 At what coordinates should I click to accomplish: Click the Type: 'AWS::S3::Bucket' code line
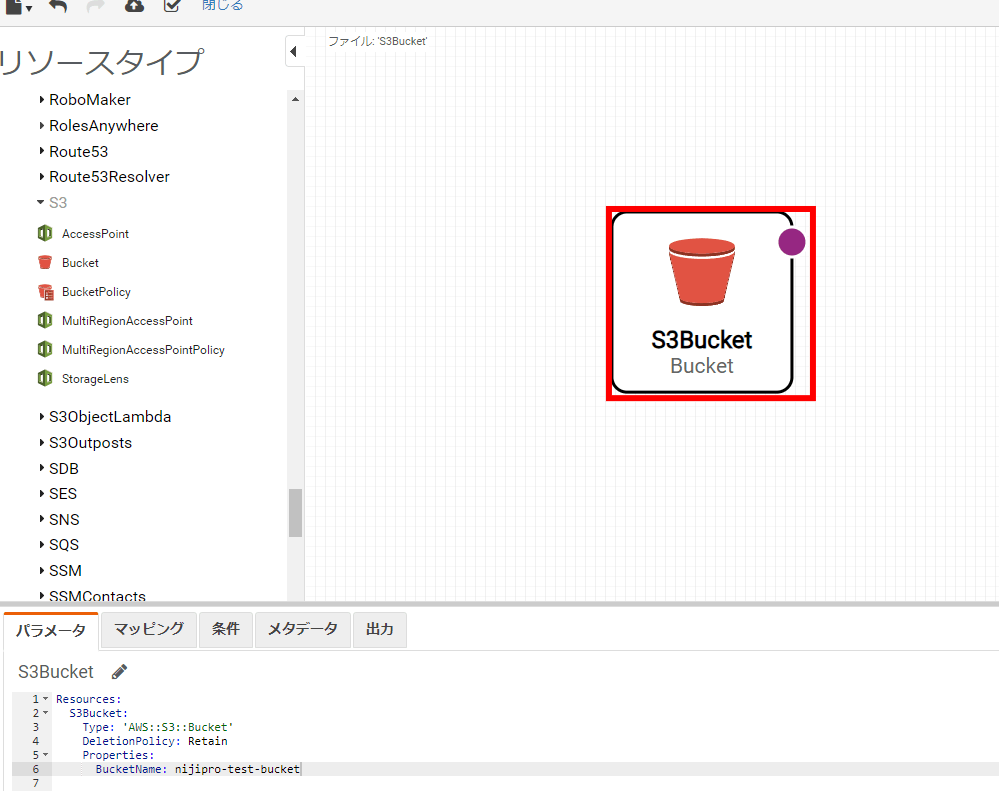(157, 727)
